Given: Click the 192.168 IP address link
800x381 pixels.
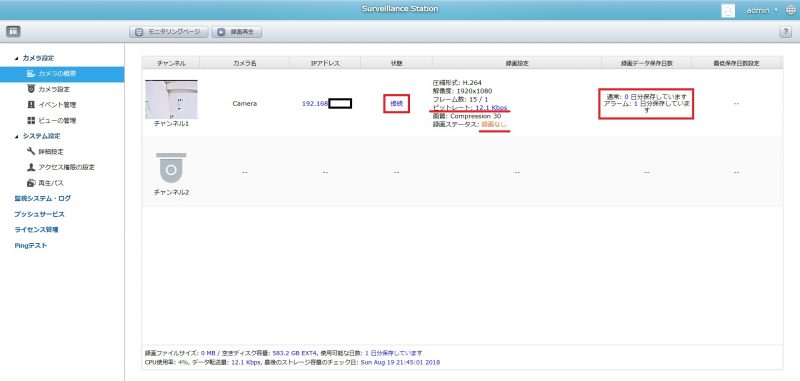Looking at the screenshot, I should tap(315, 104).
